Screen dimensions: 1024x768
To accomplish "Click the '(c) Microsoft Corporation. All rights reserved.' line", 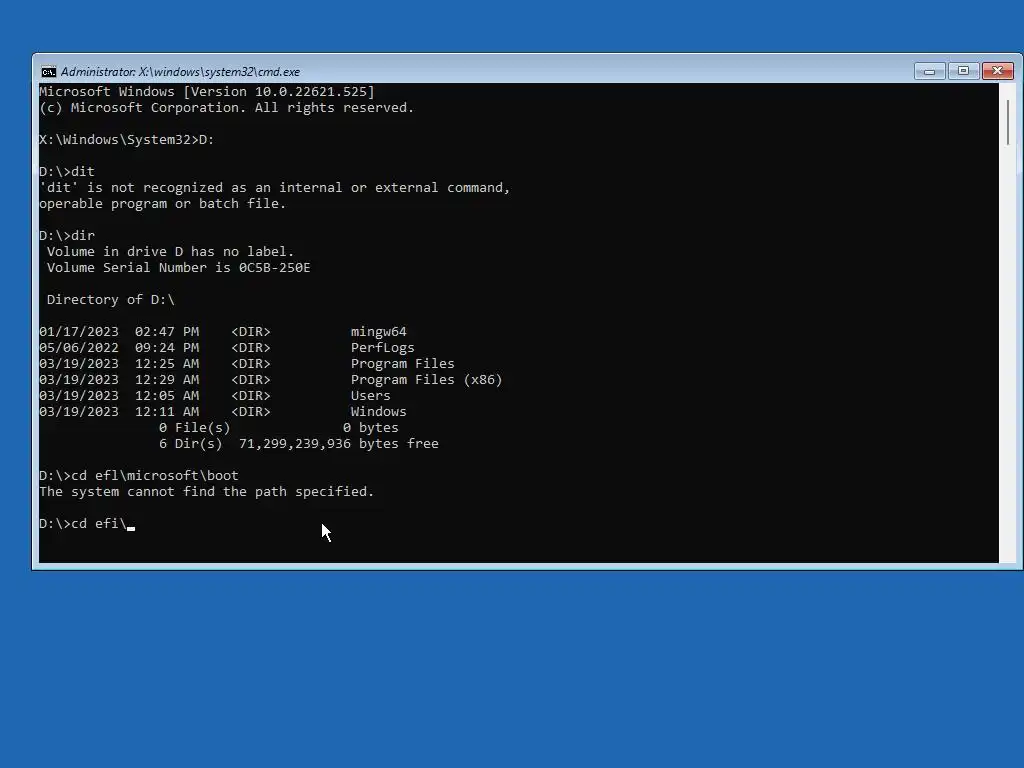I will tap(227, 108).
